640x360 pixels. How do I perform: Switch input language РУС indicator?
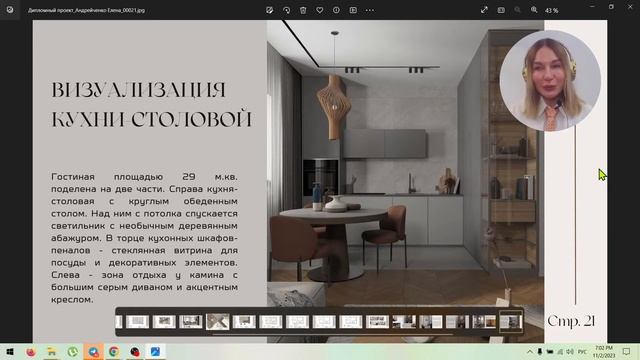pos(582,352)
